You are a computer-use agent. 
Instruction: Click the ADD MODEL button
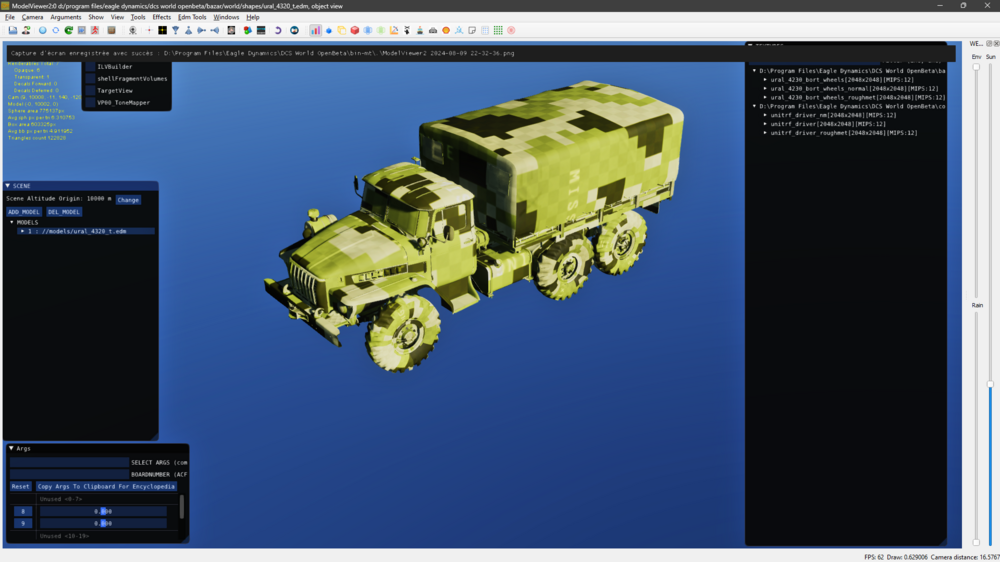[x=24, y=212]
